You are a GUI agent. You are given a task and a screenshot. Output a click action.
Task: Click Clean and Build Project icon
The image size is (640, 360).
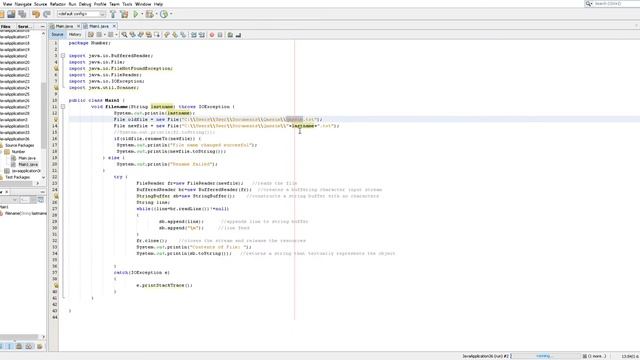pyautogui.click(x=124, y=14)
